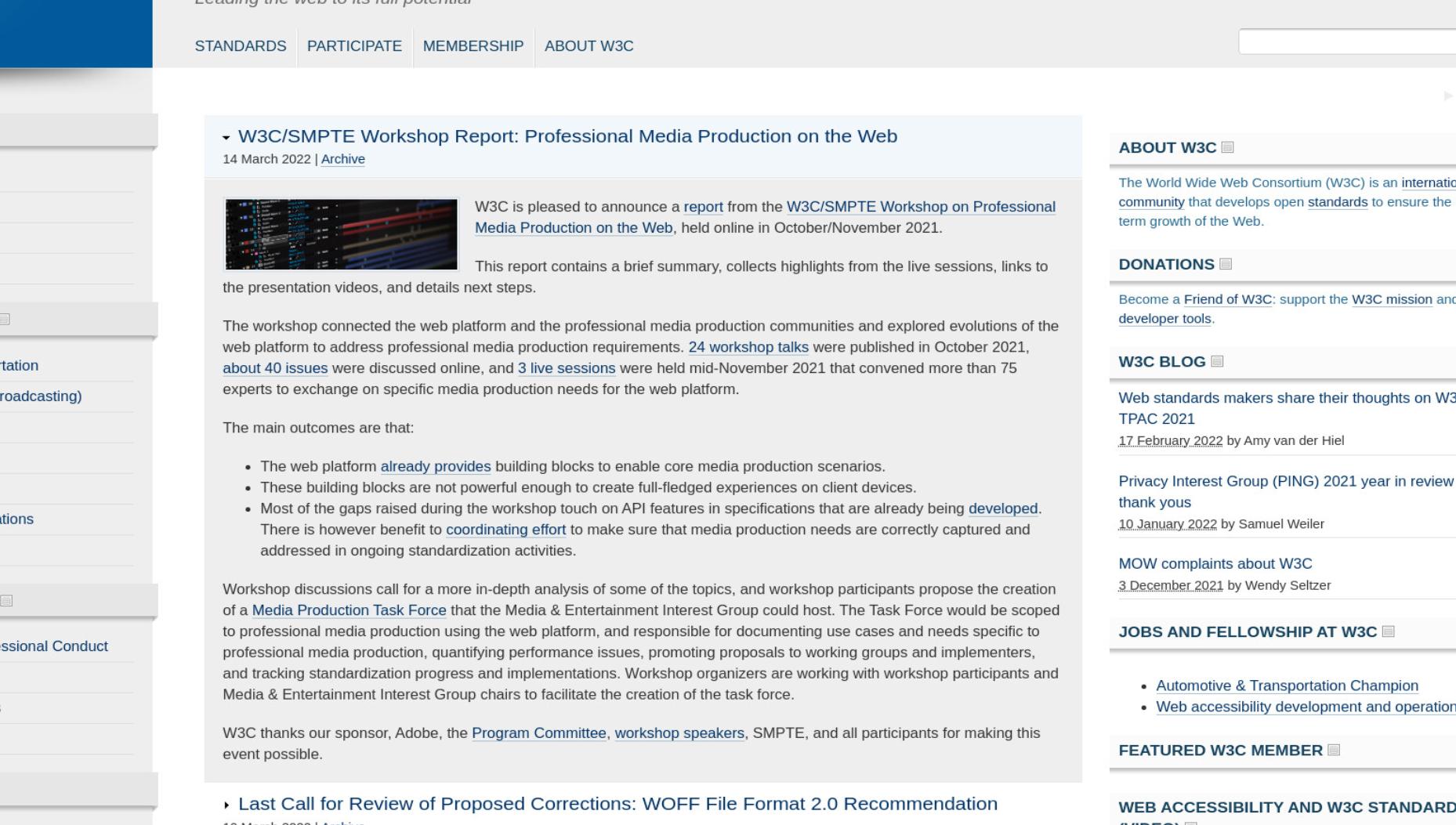The height and width of the screenshot is (825, 1456).
Task: Open the TPAC 2021 thoughts blog post
Action: coord(1287,408)
